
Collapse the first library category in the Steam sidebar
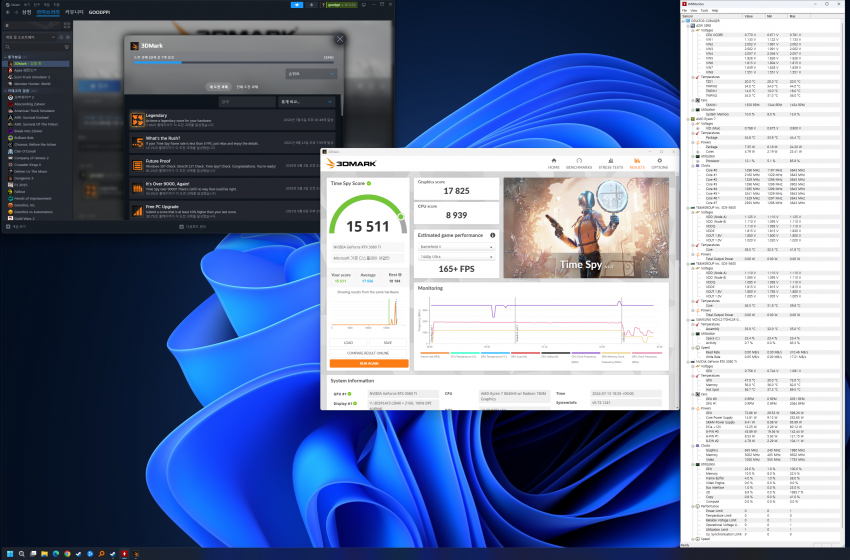5,57
